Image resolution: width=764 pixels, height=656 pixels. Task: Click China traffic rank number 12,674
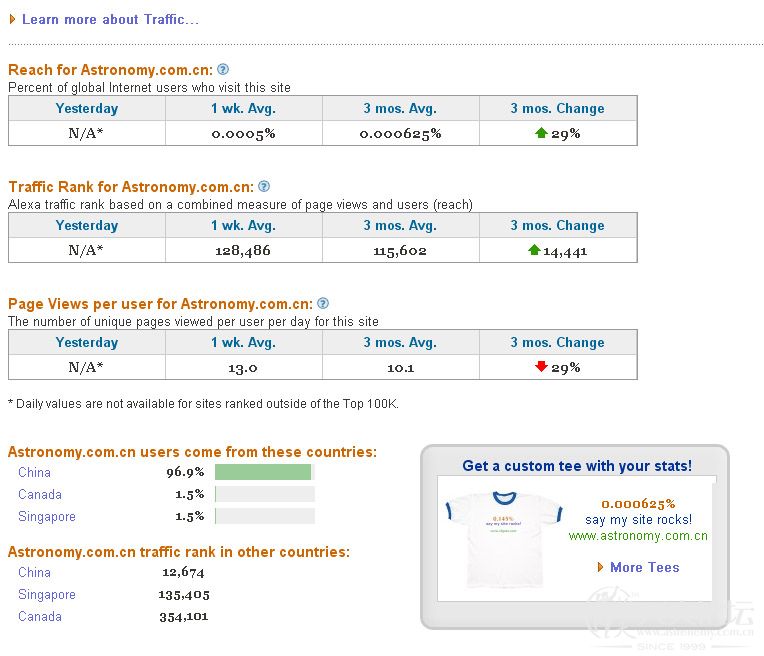point(183,572)
